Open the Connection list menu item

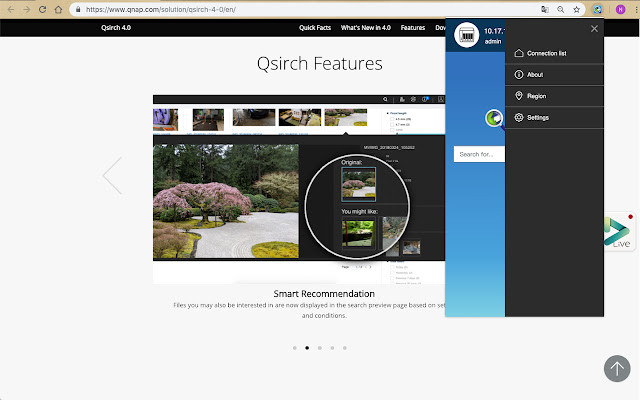point(545,53)
